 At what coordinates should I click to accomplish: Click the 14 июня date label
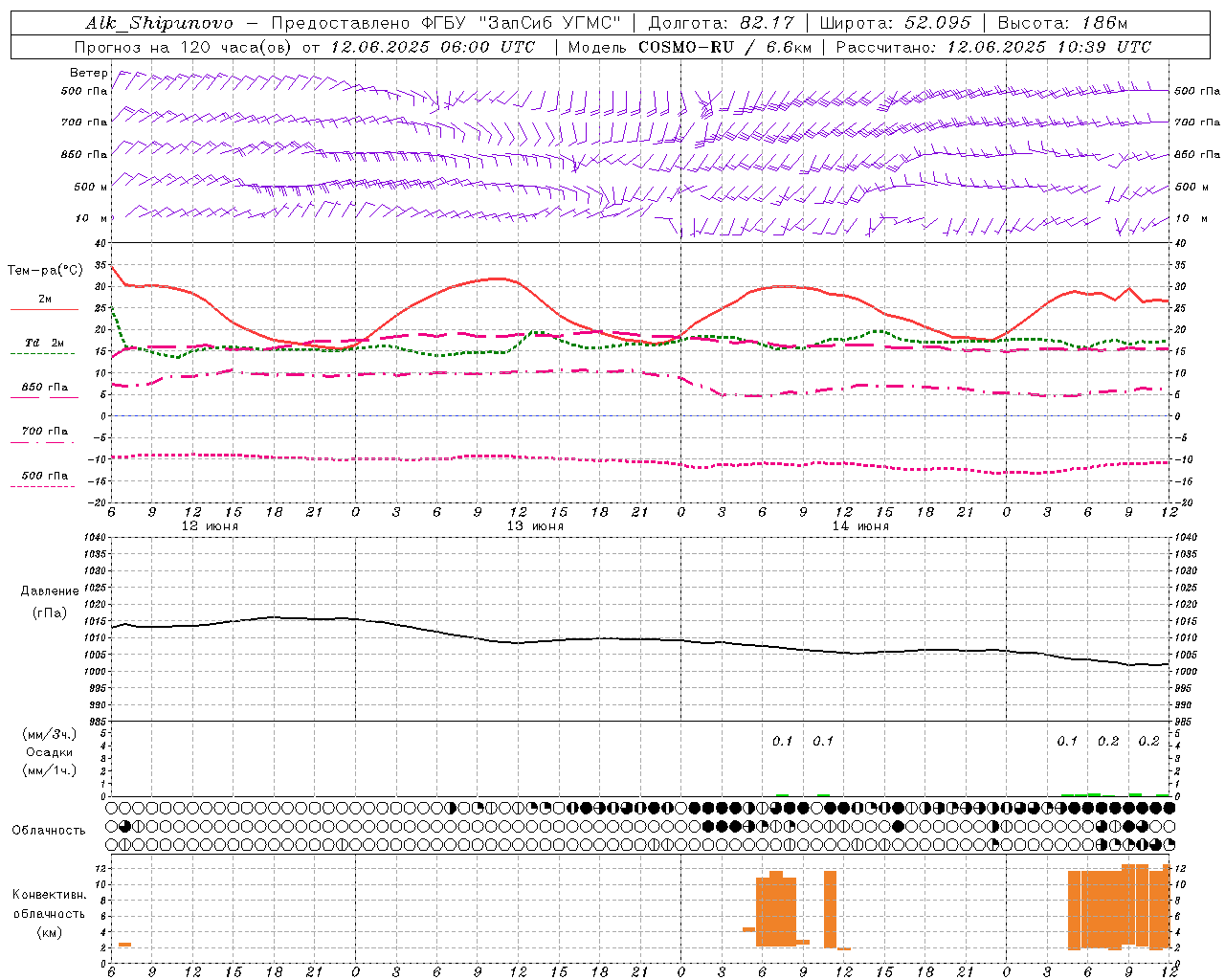pos(860,526)
